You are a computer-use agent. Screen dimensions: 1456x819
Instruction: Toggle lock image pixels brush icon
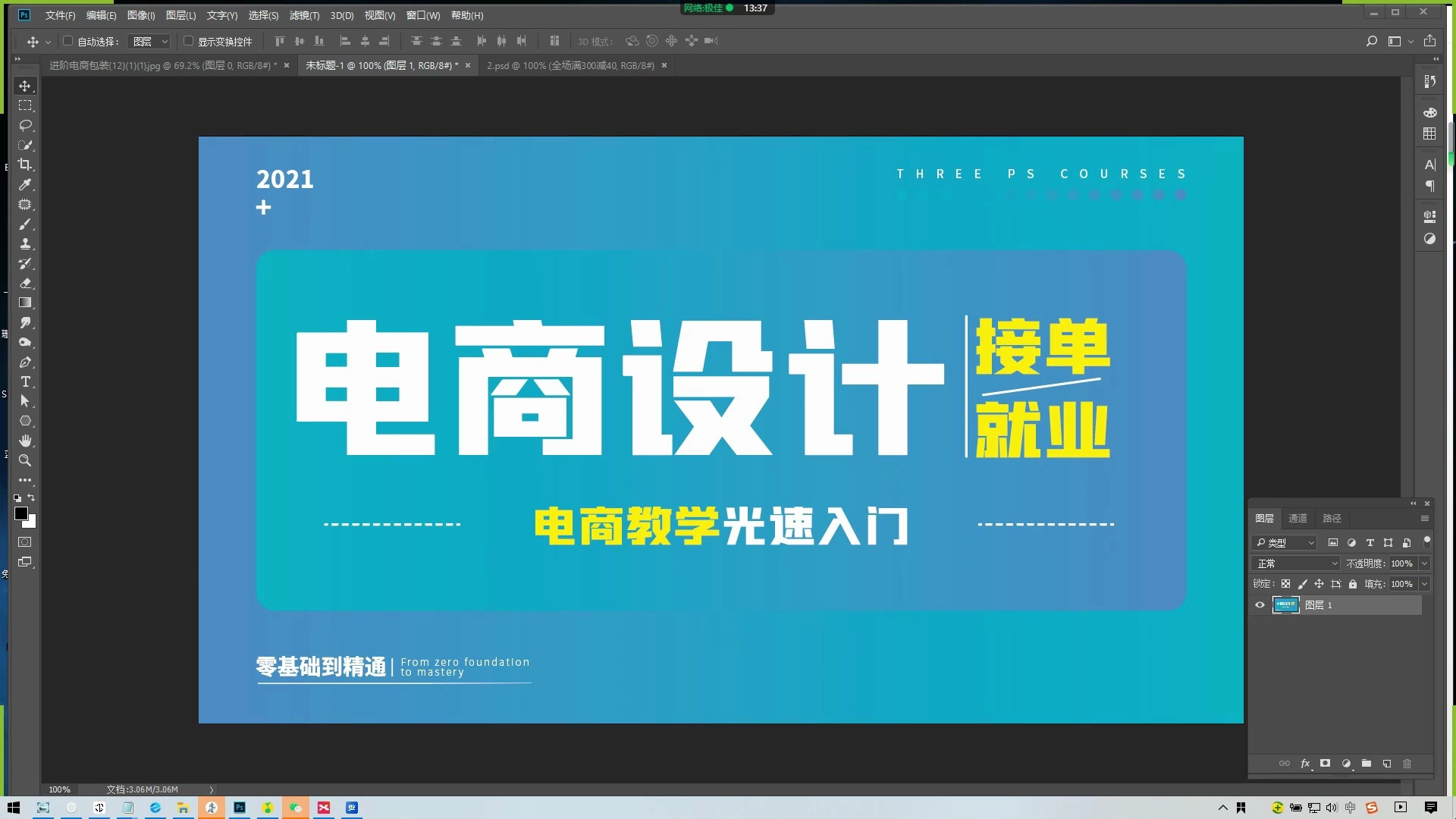click(1302, 584)
